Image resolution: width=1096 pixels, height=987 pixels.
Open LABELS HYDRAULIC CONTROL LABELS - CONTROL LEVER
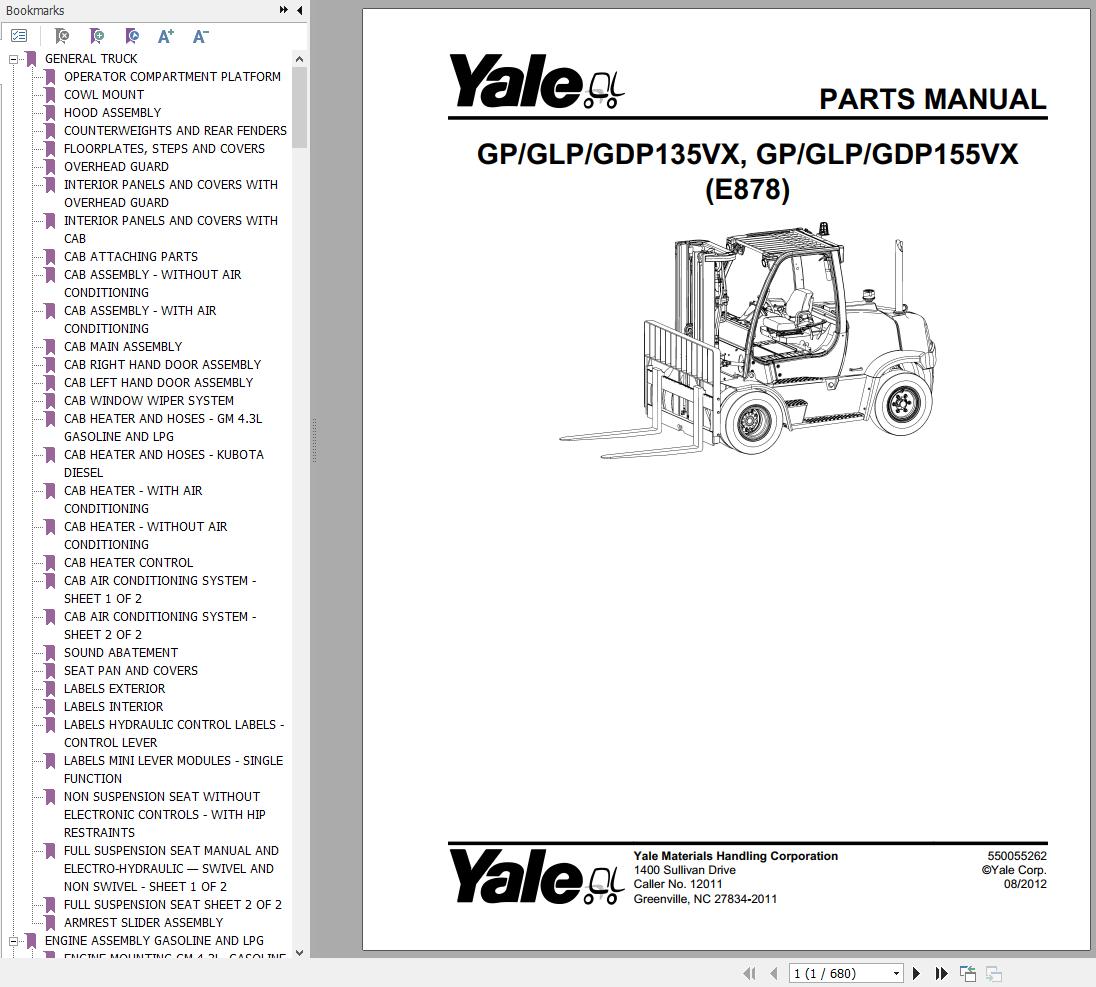point(174,733)
